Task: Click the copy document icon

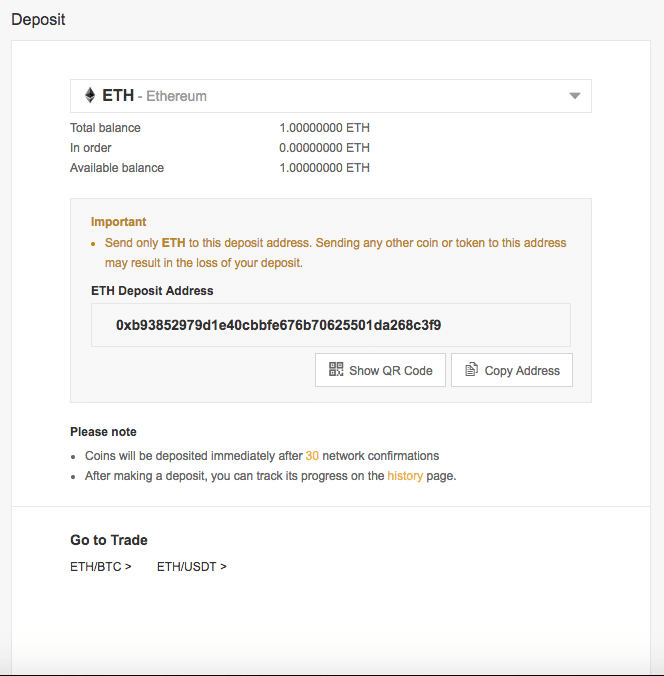Action: (x=472, y=370)
